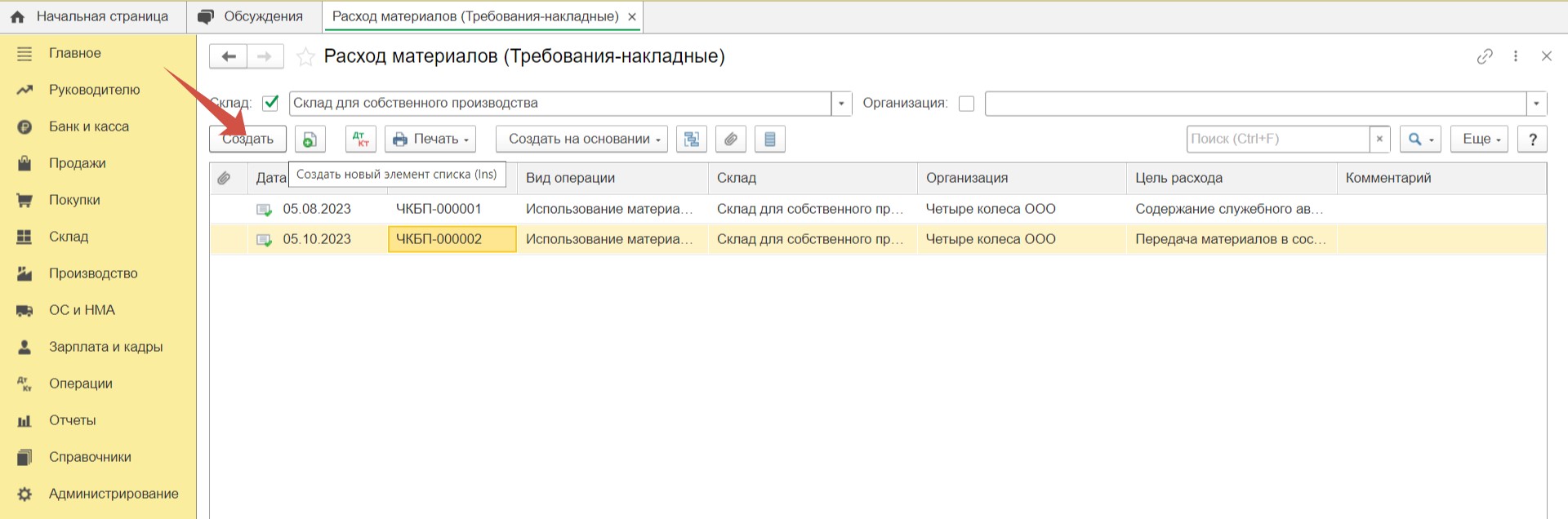1568x519 pixels.
Task: Click the forward navigation arrow
Action: (265, 56)
